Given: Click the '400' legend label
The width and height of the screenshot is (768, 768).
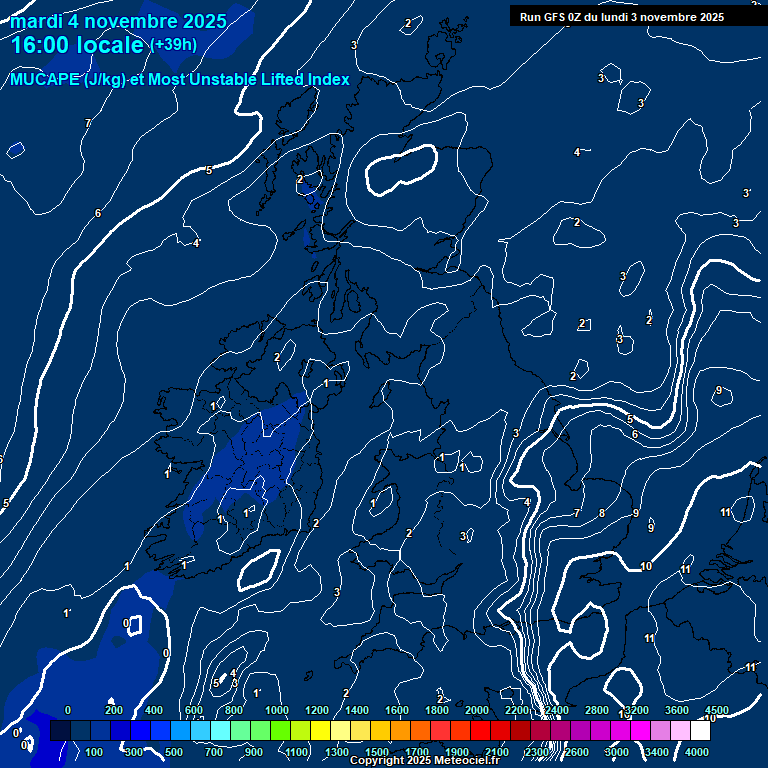Looking at the screenshot, I should (x=154, y=710).
